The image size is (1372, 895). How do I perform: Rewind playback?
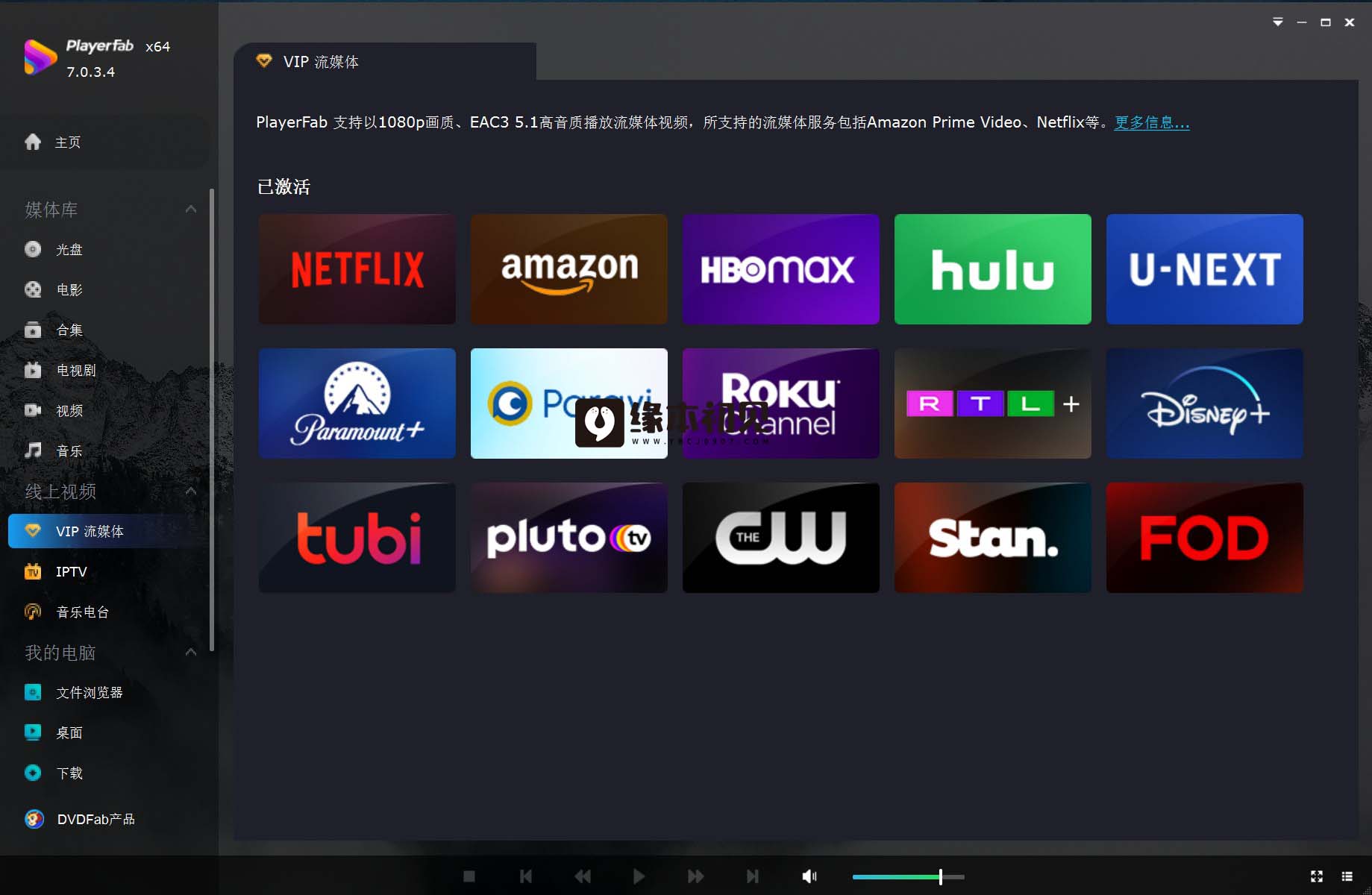point(583,876)
